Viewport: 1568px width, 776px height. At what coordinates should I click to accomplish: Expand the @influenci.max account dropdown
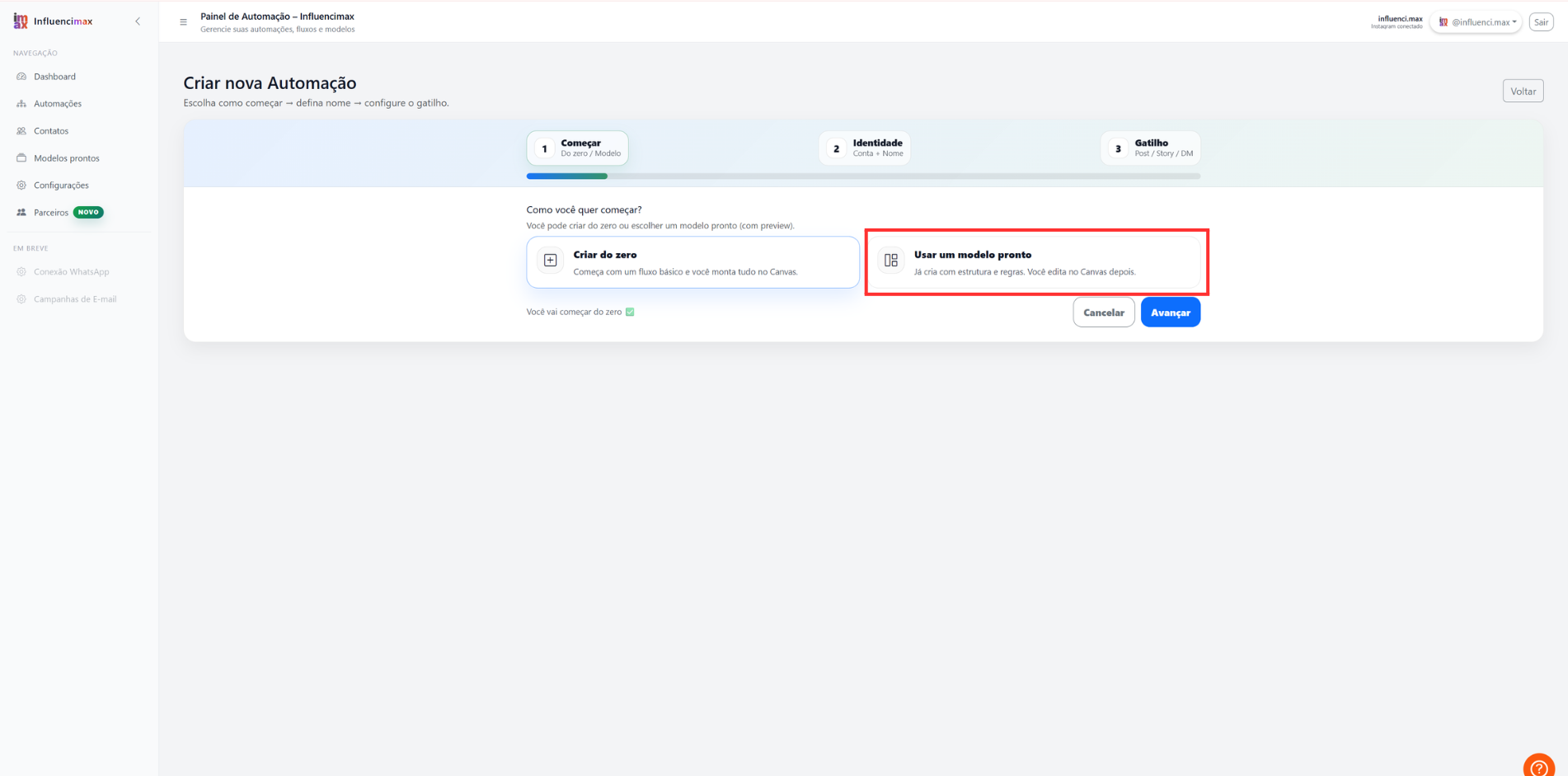1476,22
